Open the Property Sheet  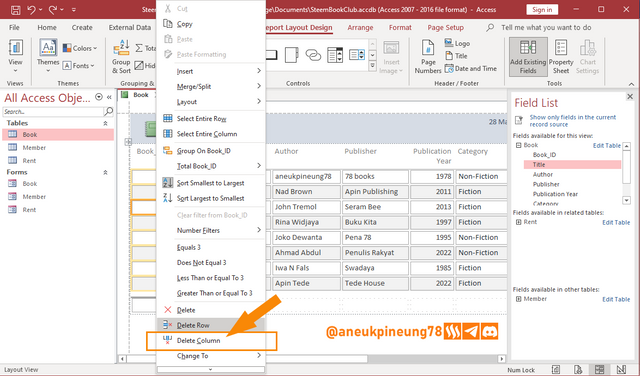(x=561, y=57)
